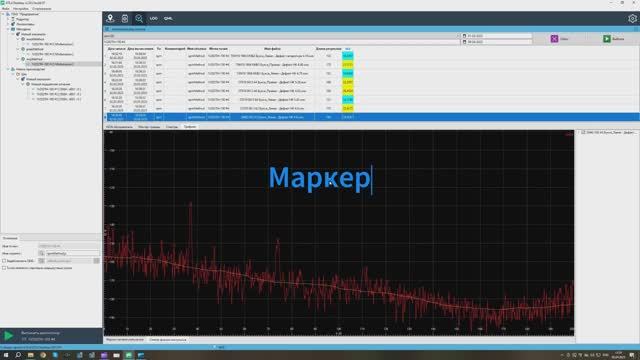Sort by the Комментарий column header

click(x=175, y=49)
